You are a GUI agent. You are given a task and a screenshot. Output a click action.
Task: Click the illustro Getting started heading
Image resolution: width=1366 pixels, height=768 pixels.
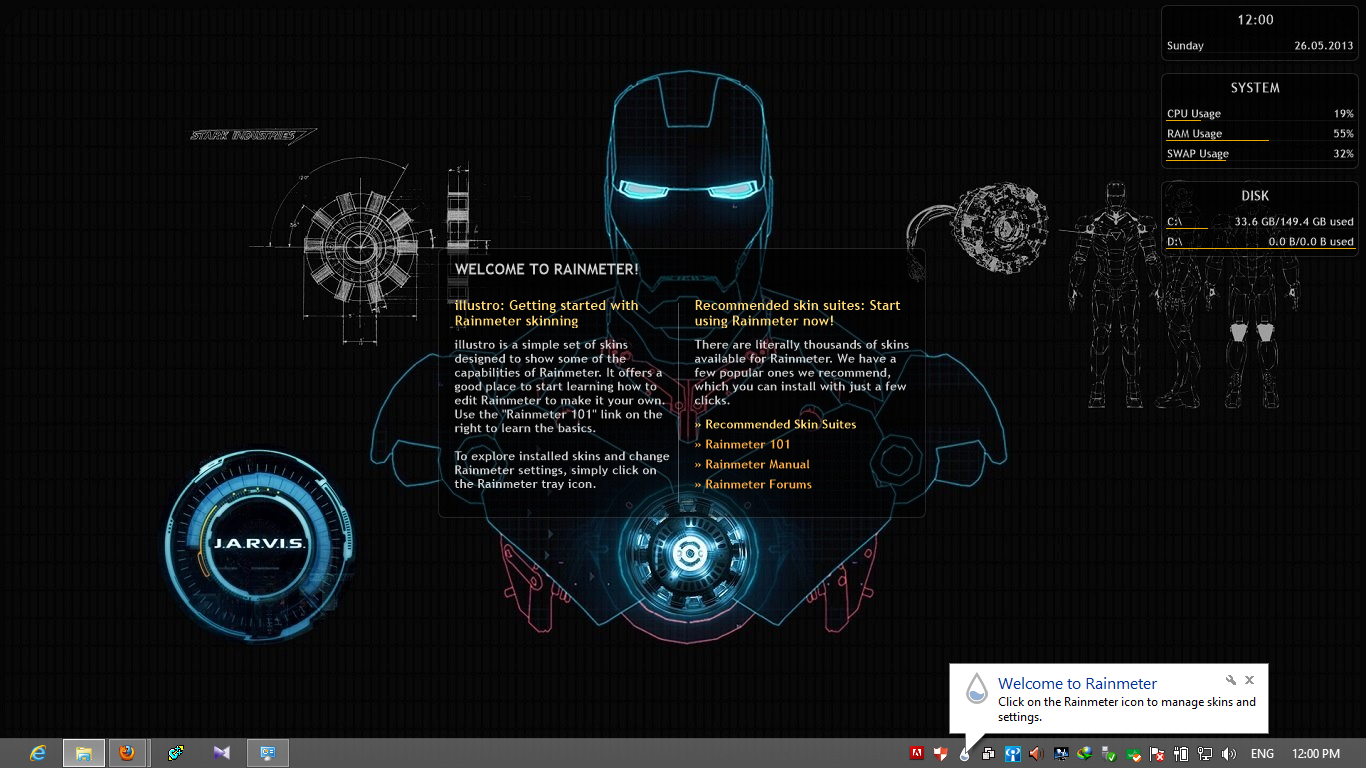pos(546,313)
